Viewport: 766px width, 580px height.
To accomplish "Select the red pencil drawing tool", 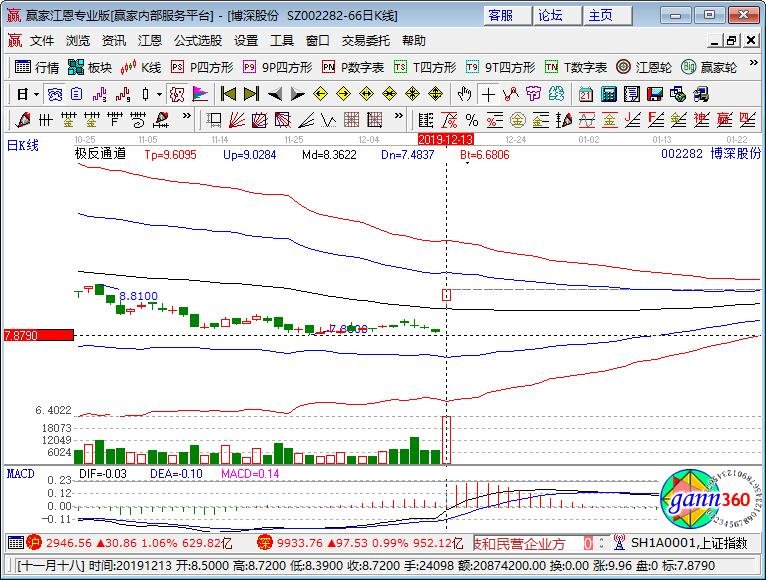I will pyautogui.click(x=22, y=120).
